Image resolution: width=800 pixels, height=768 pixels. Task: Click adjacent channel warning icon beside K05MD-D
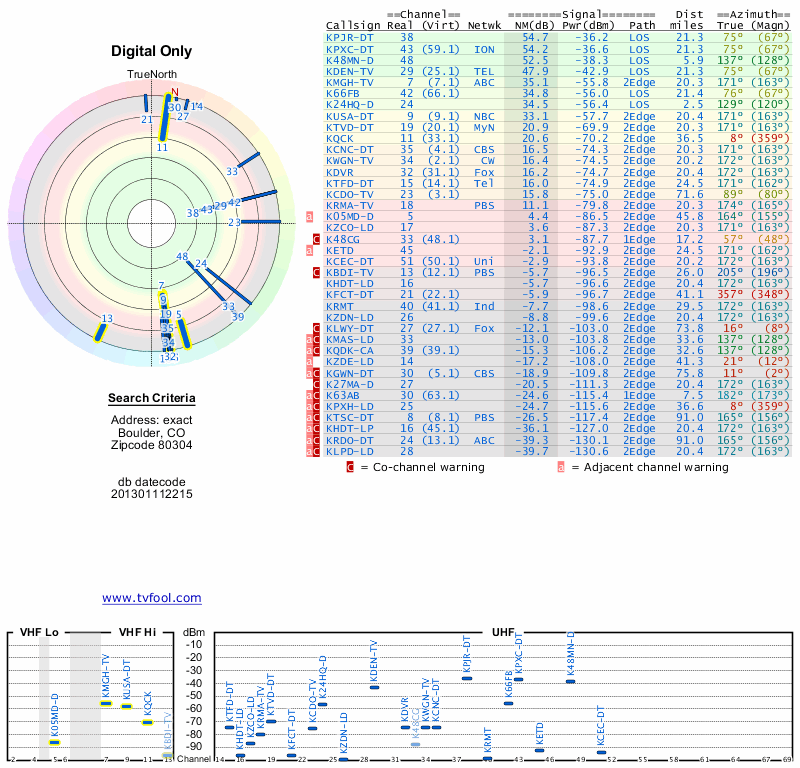point(309,215)
